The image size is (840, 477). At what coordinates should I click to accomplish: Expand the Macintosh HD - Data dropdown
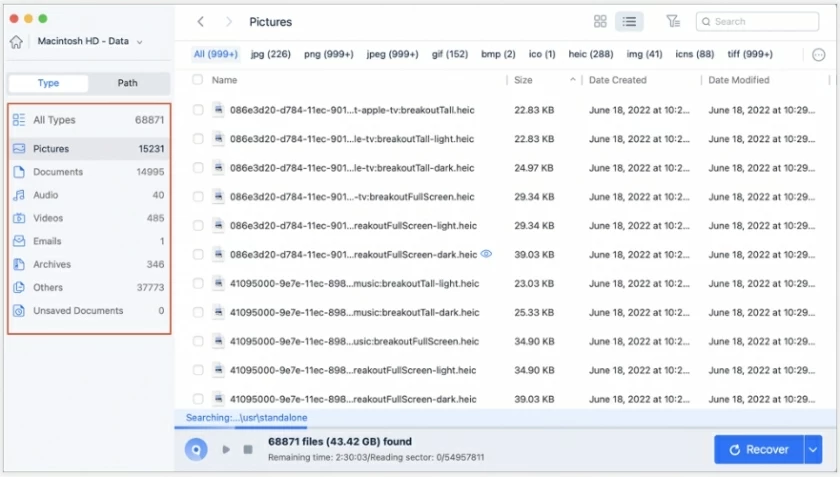coord(139,42)
